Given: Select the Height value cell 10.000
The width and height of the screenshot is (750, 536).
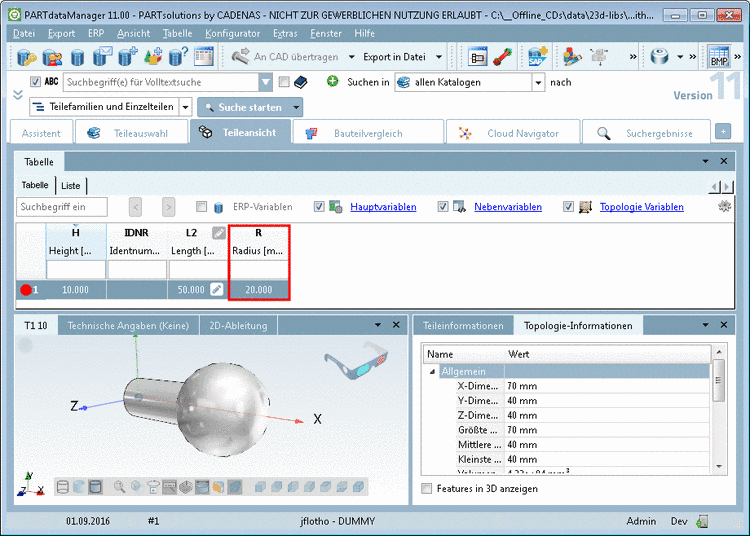Looking at the screenshot, I should coord(76,290).
